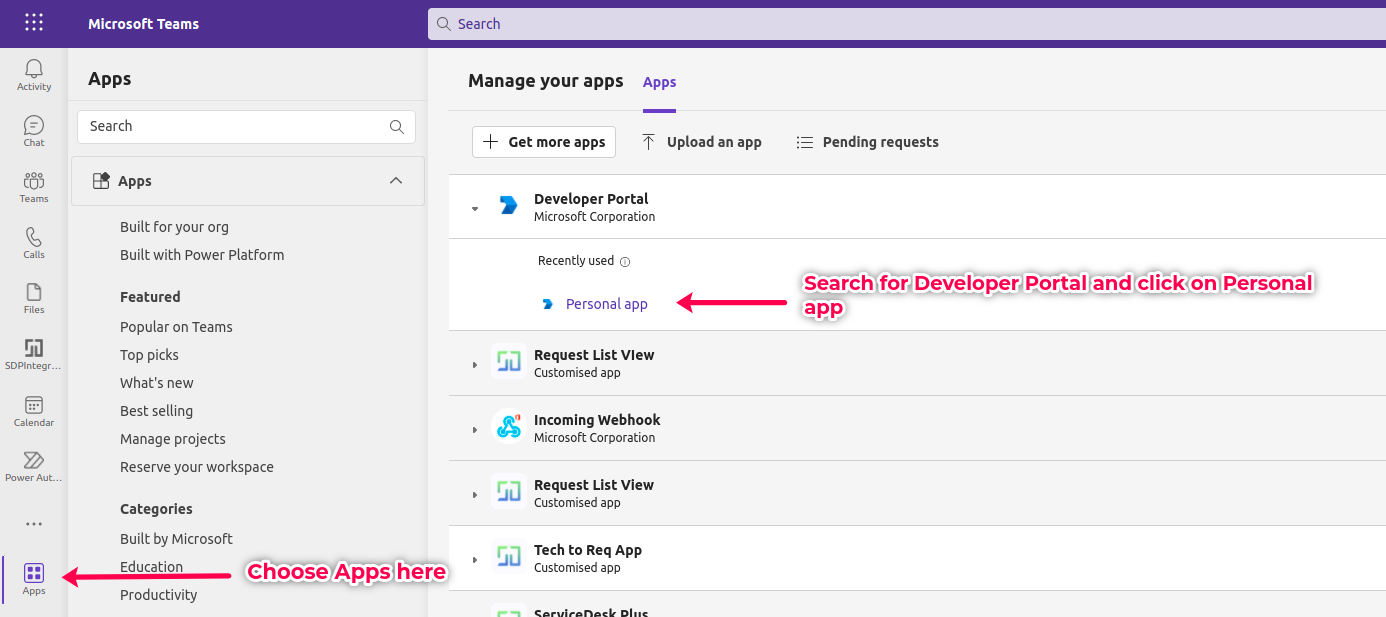The height and width of the screenshot is (617, 1386).
Task: Collapse the Developer Portal row
Action: click(x=476, y=208)
